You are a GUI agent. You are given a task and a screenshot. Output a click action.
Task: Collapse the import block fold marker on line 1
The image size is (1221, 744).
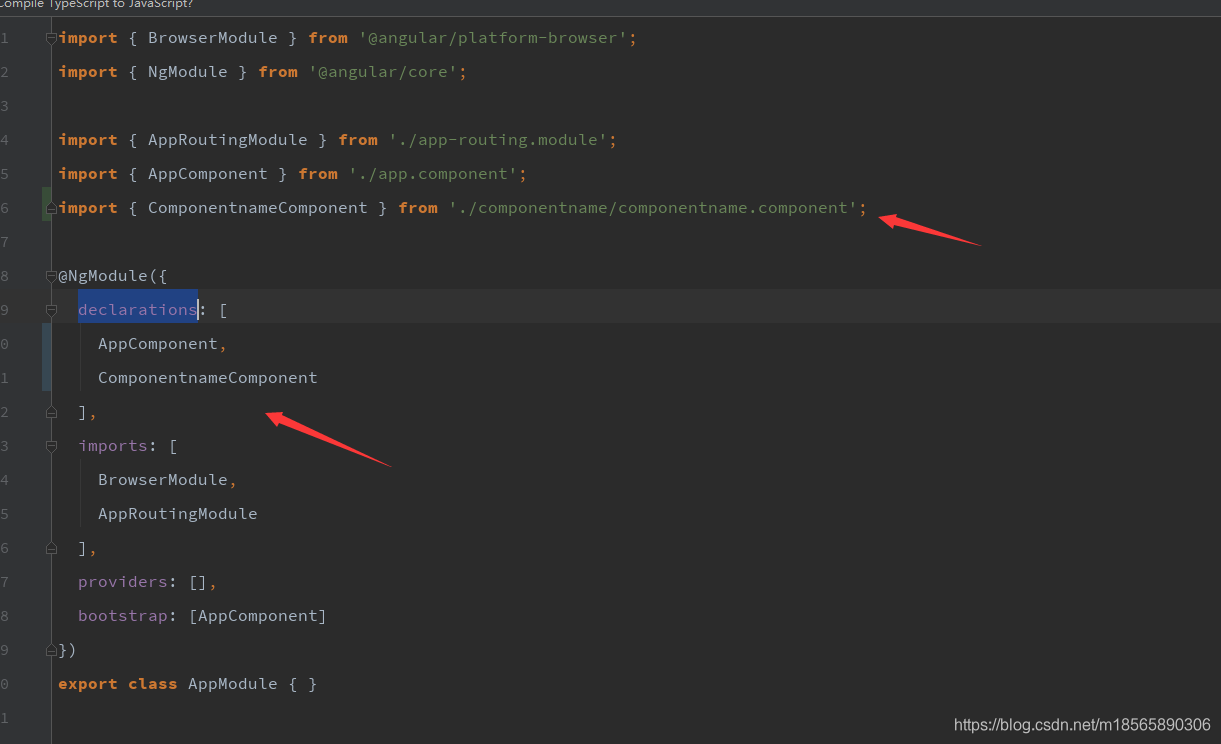tap(51, 38)
